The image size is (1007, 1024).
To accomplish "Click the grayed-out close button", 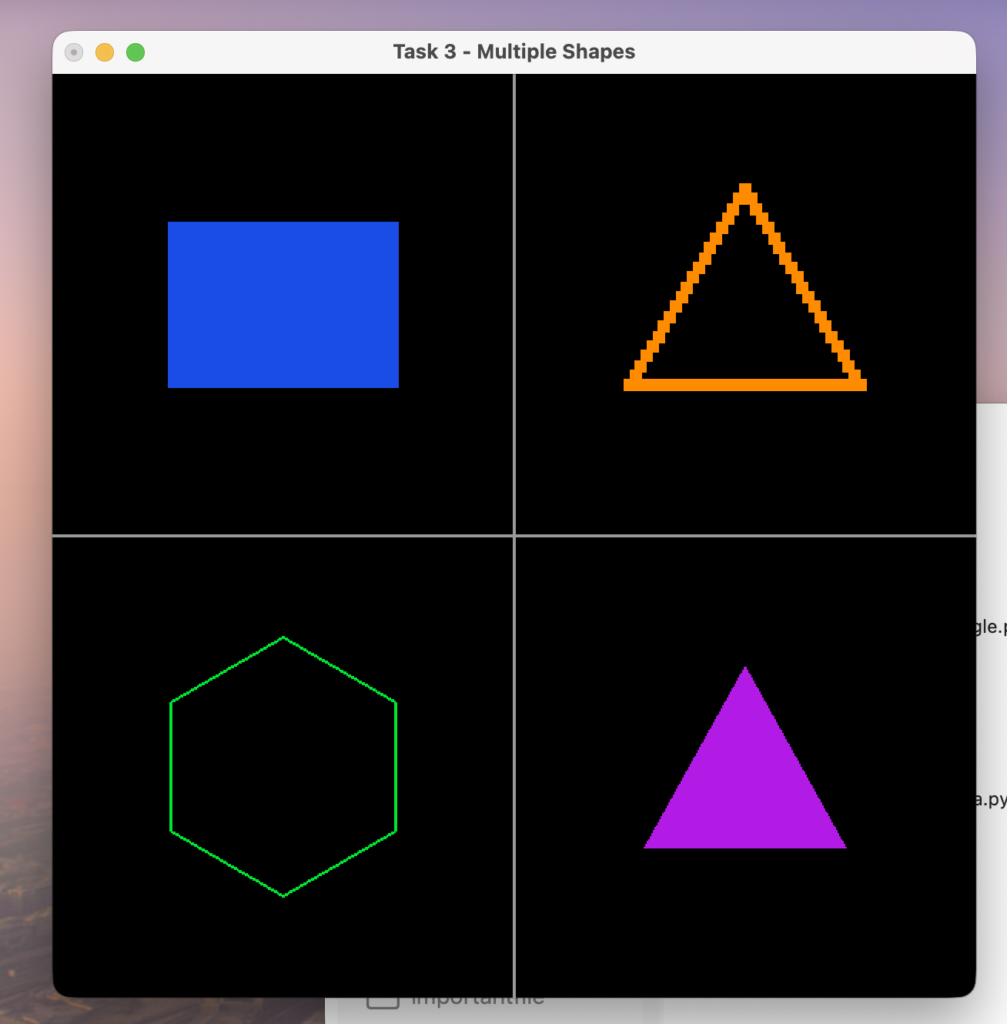I will [x=73, y=52].
